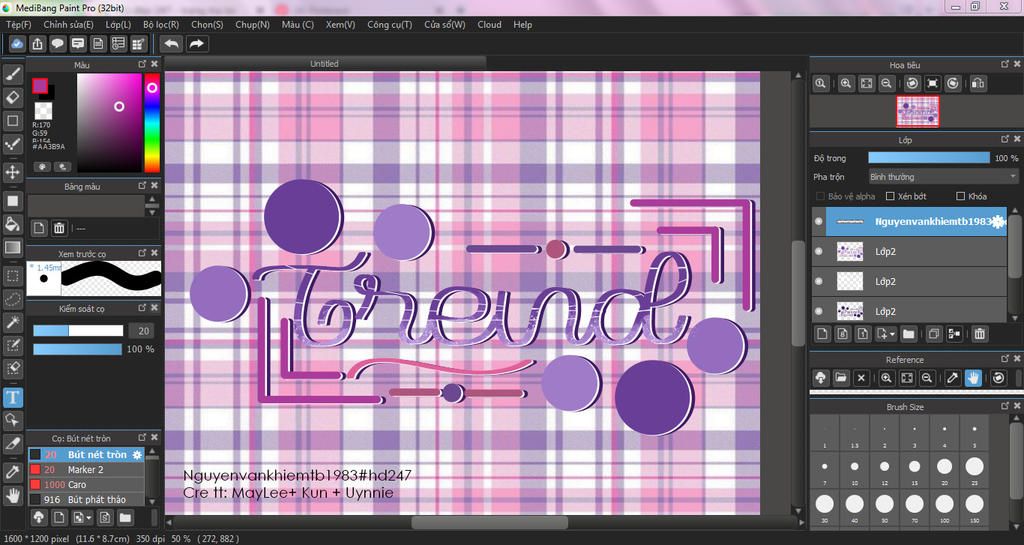
Task: Select the Gradient tool
Action: [12, 247]
